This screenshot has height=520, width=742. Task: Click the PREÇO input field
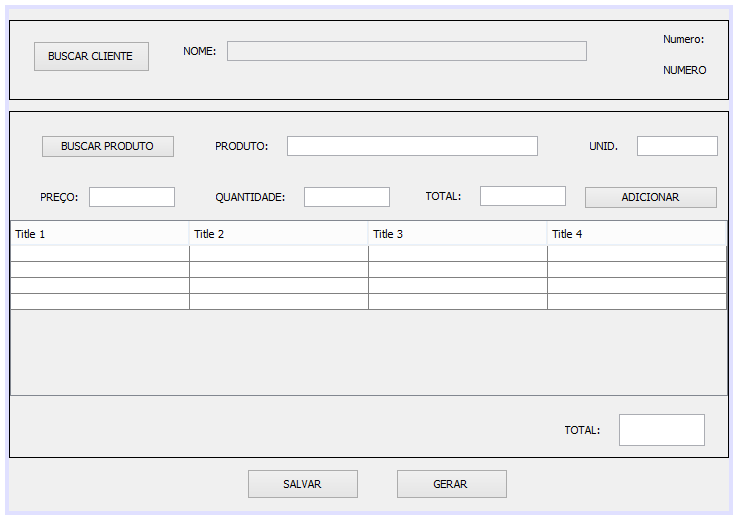[x=132, y=197]
